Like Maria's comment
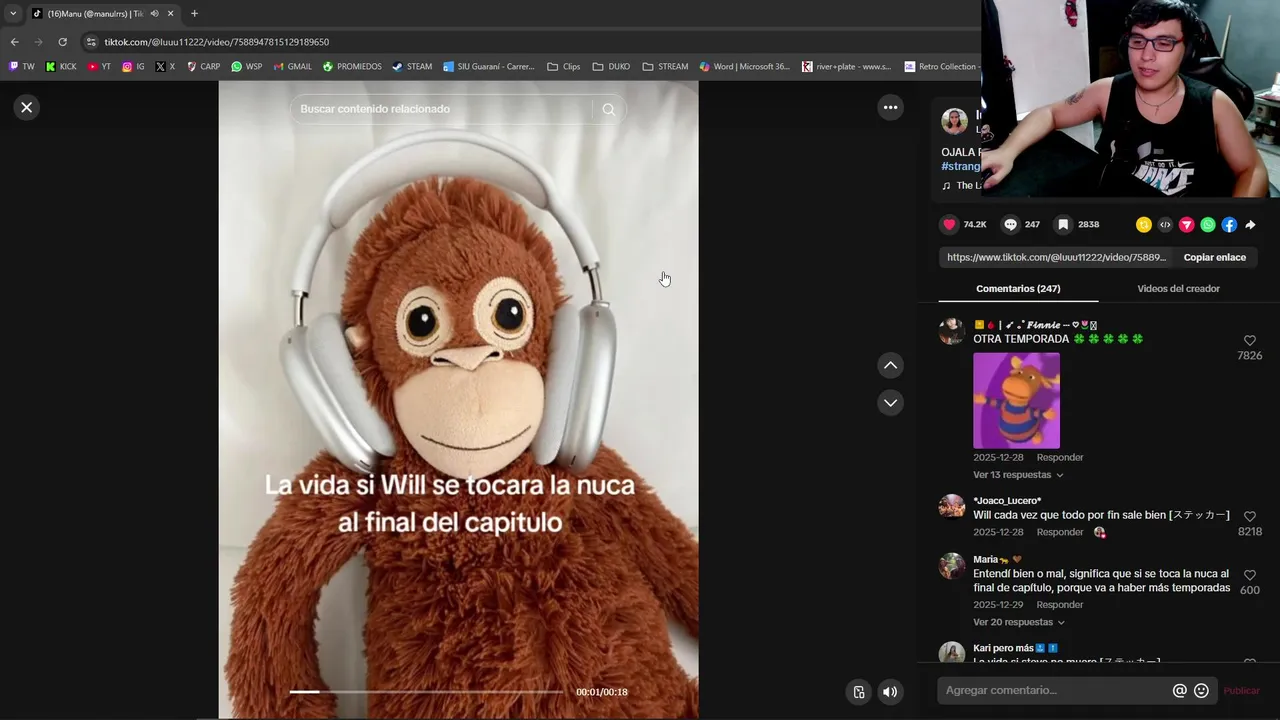 1249,575
